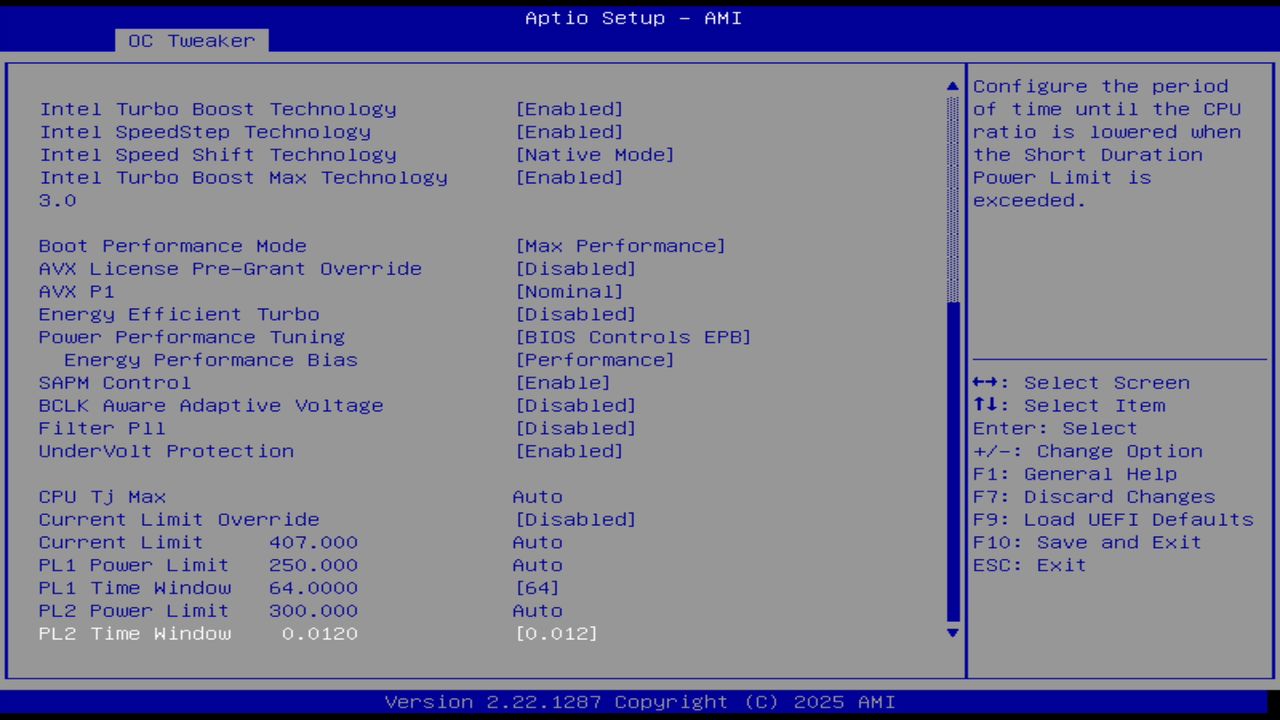1280x720 pixels.
Task: Click the ESC: Exit hint
Action: (x=1030, y=566)
